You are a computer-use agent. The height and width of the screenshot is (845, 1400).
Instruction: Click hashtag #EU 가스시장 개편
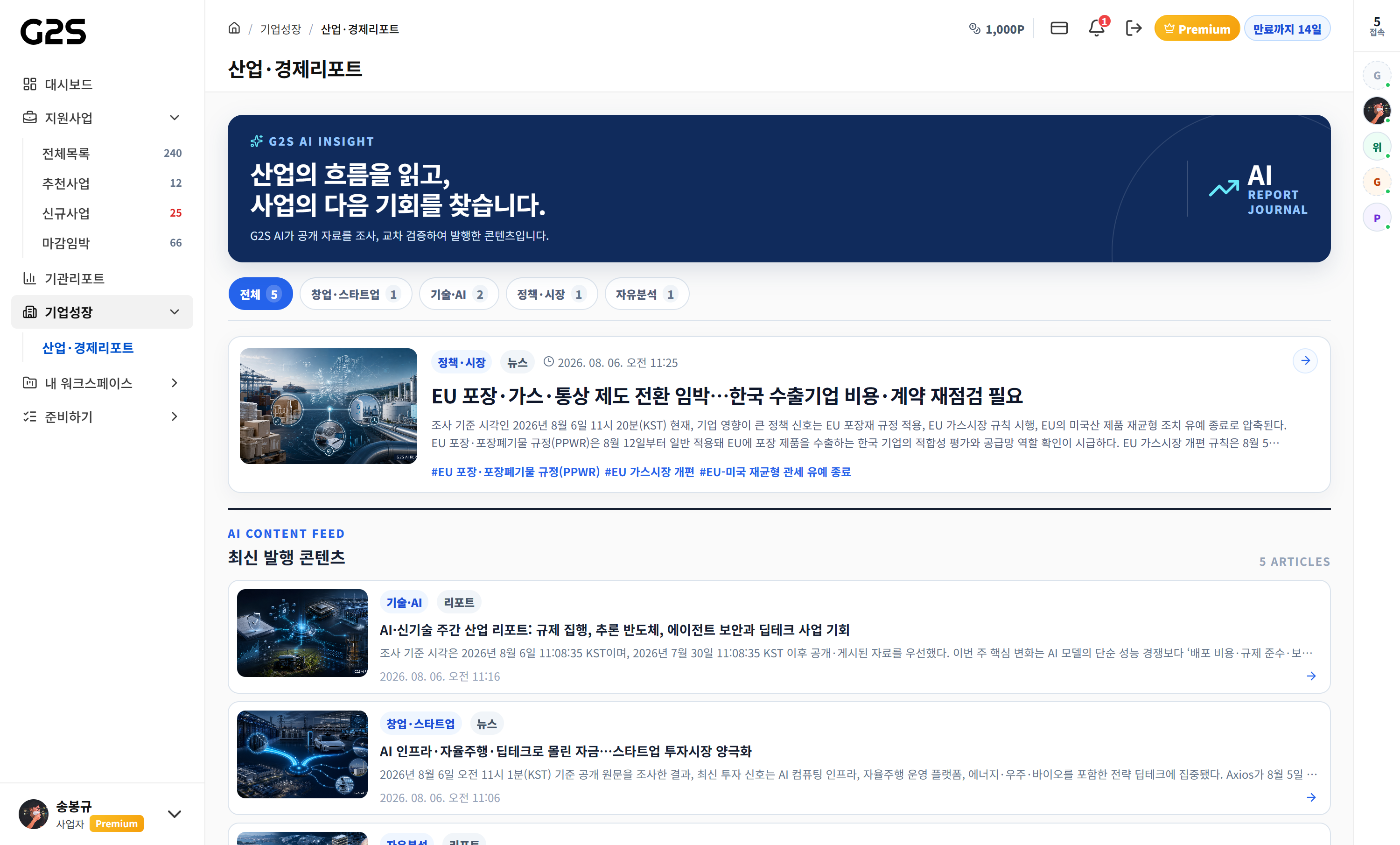650,472
